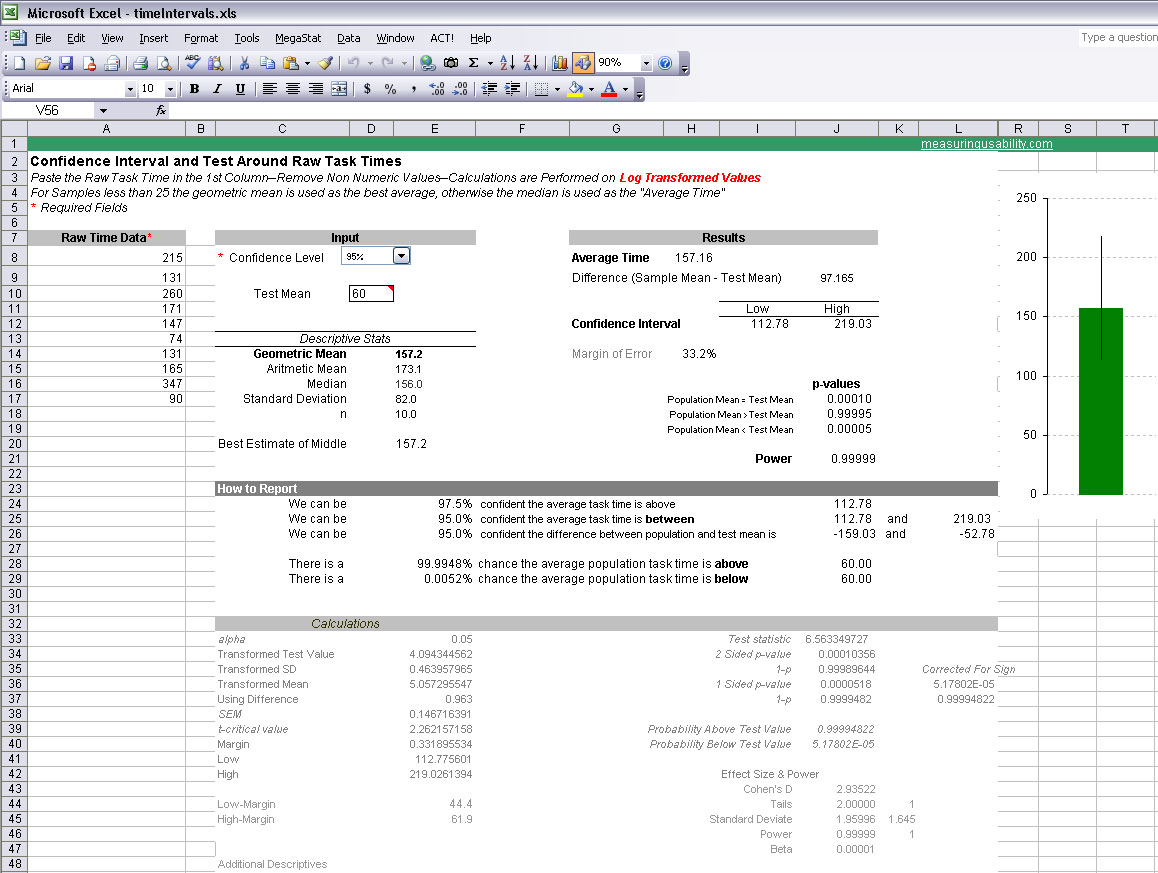Decrease indent
Viewport: 1158px width, 873px height.
point(489,89)
